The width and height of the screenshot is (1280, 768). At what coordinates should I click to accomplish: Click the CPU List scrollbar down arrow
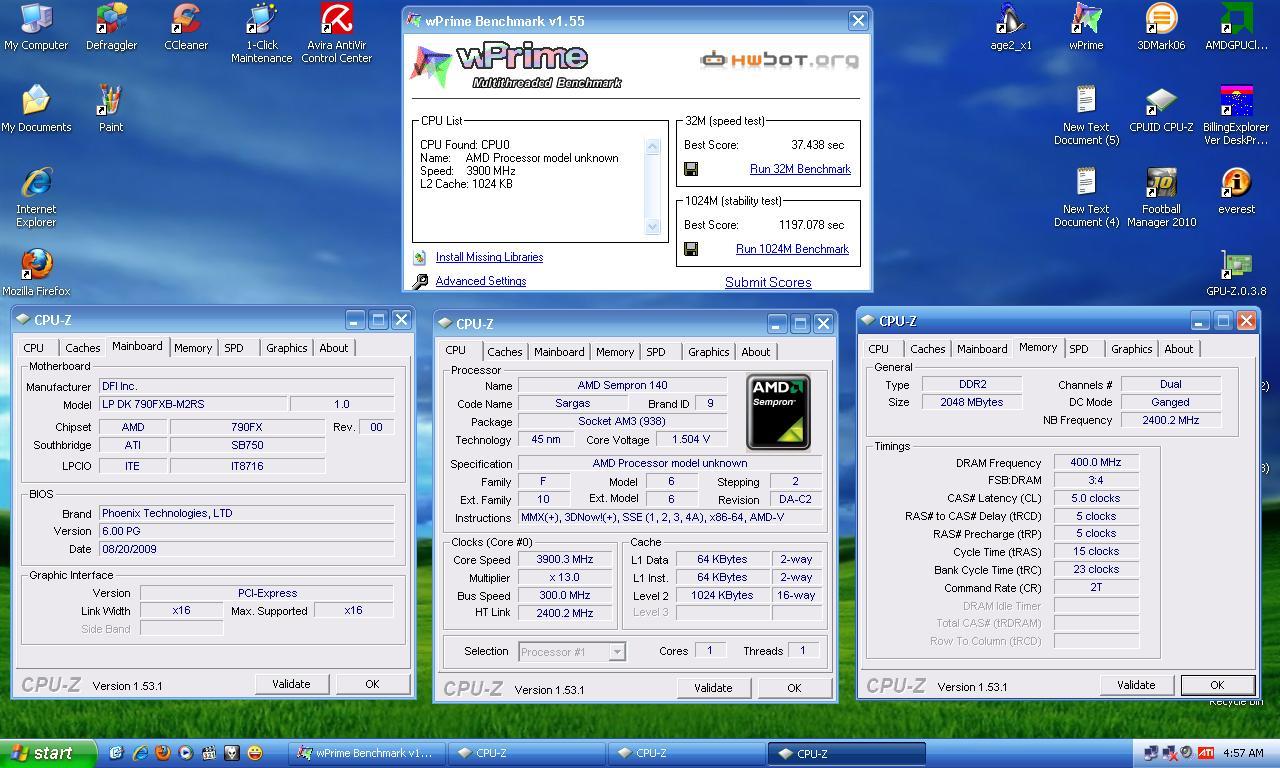coord(653,226)
